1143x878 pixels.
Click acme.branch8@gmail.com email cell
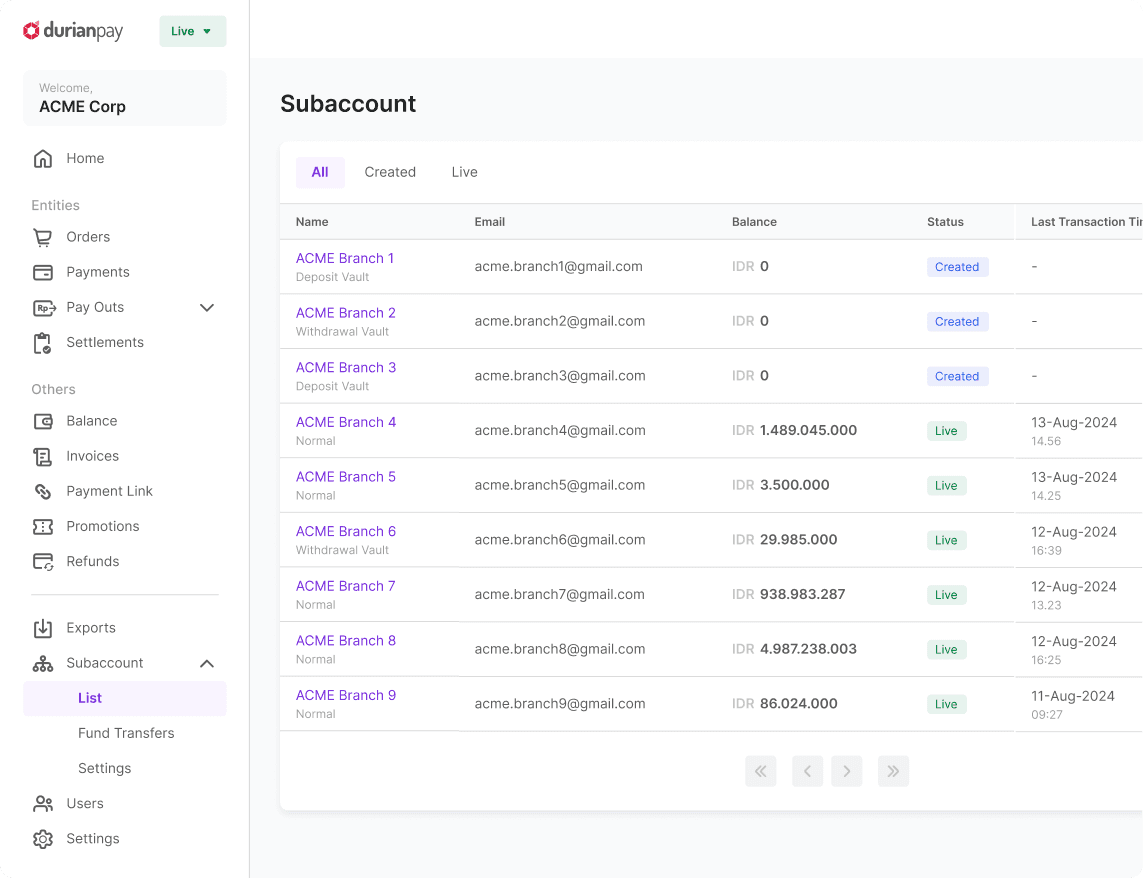click(560, 649)
